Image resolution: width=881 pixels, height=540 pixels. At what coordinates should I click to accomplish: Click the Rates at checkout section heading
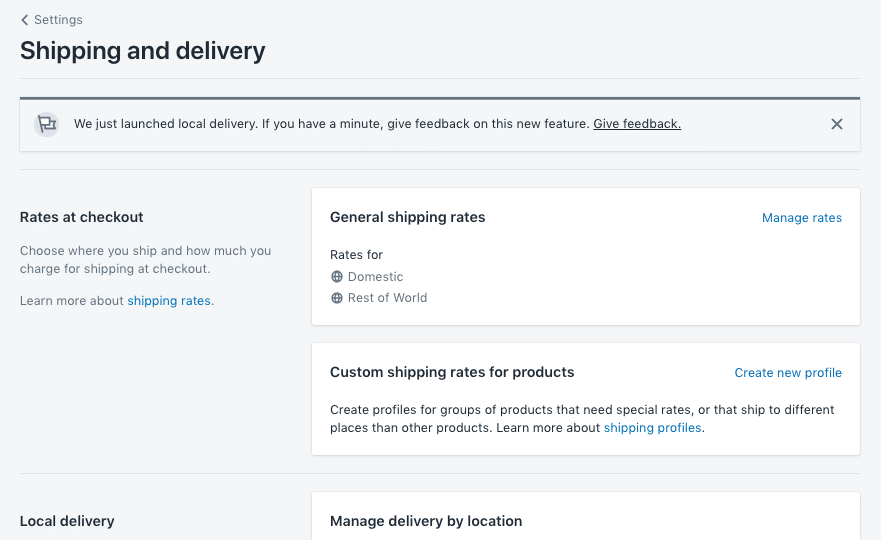coord(82,217)
